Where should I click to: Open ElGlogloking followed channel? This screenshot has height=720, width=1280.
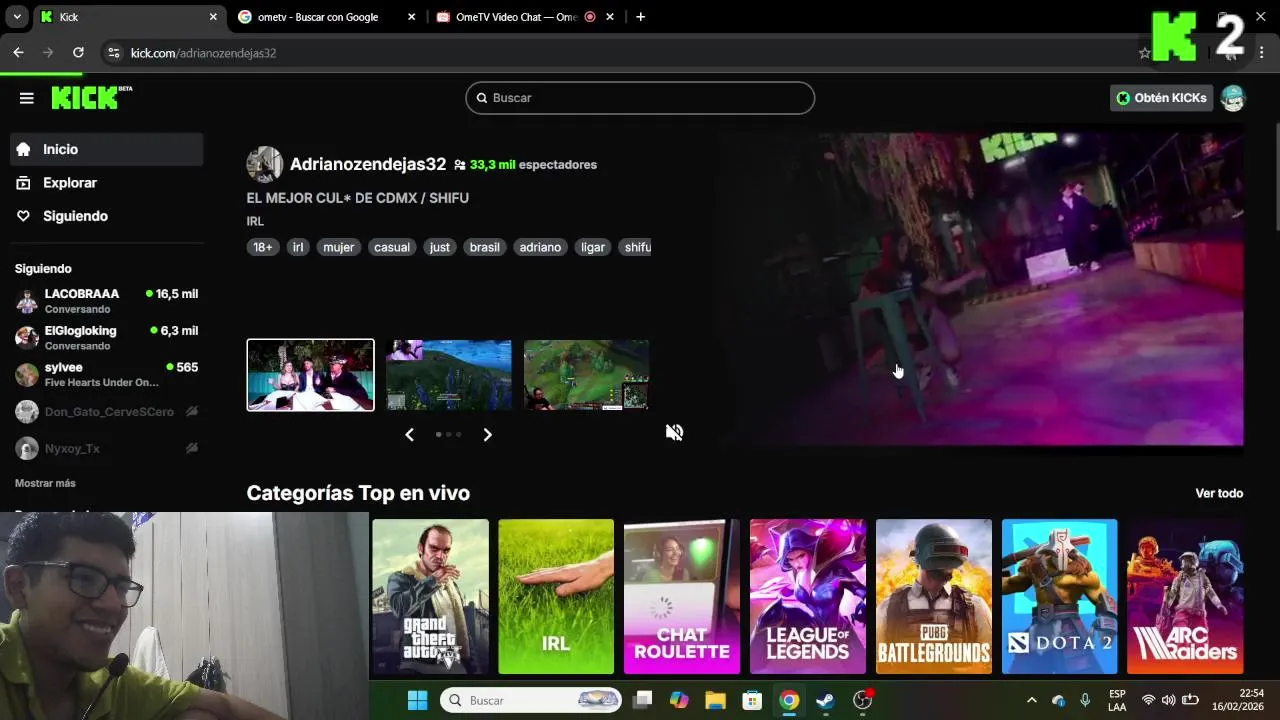pyautogui.click(x=106, y=338)
